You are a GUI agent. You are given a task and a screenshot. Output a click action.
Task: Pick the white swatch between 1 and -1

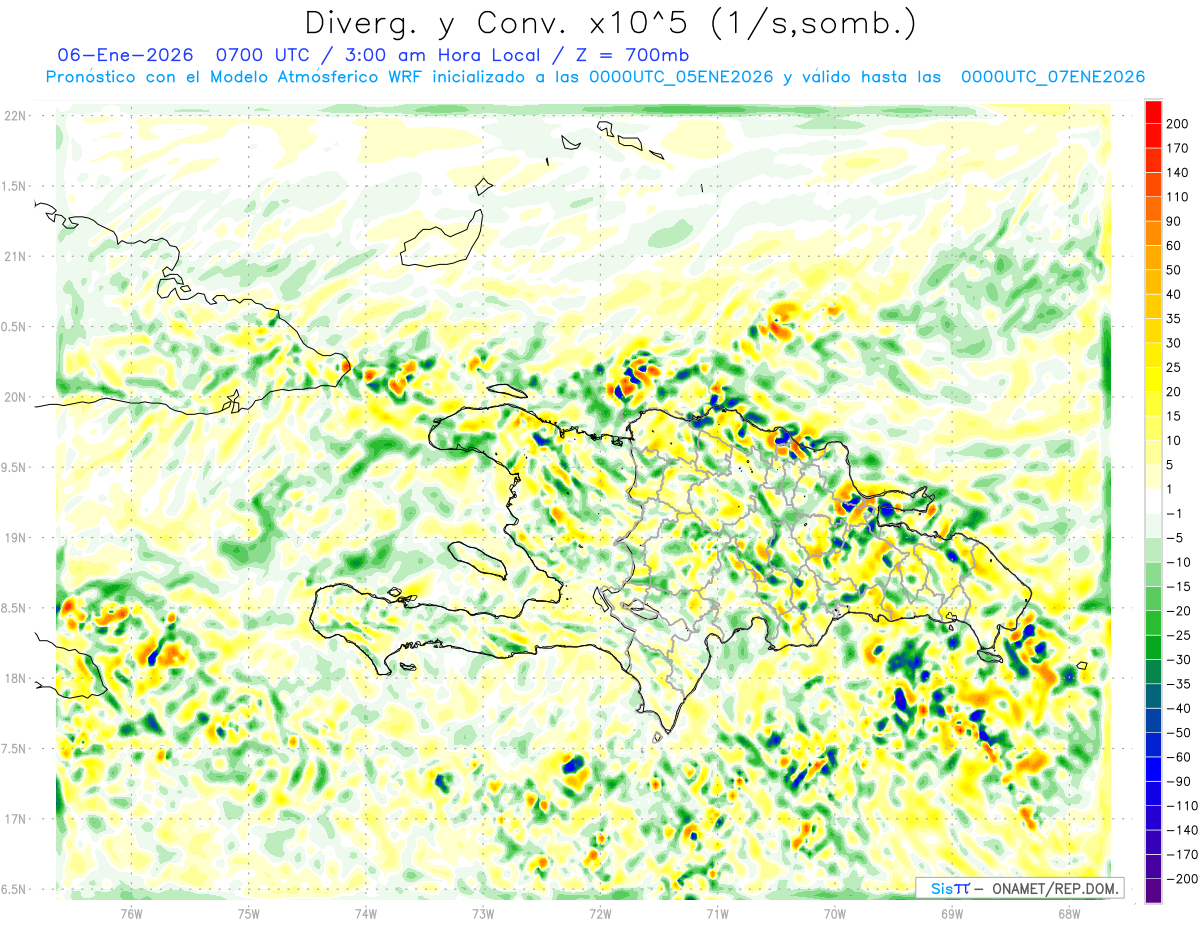coord(1153,502)
